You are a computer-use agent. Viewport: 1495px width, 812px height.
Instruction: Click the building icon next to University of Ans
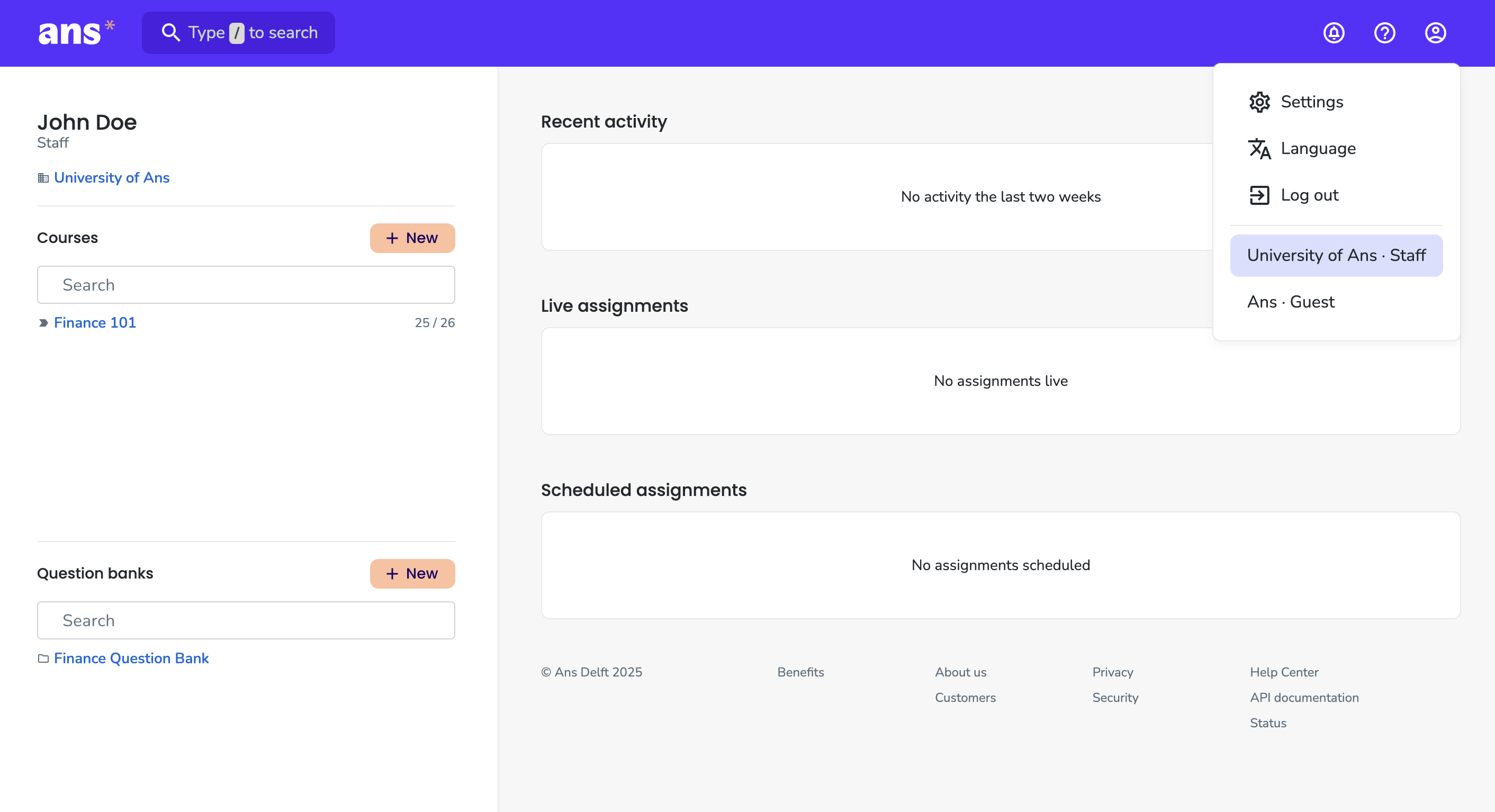43,178
